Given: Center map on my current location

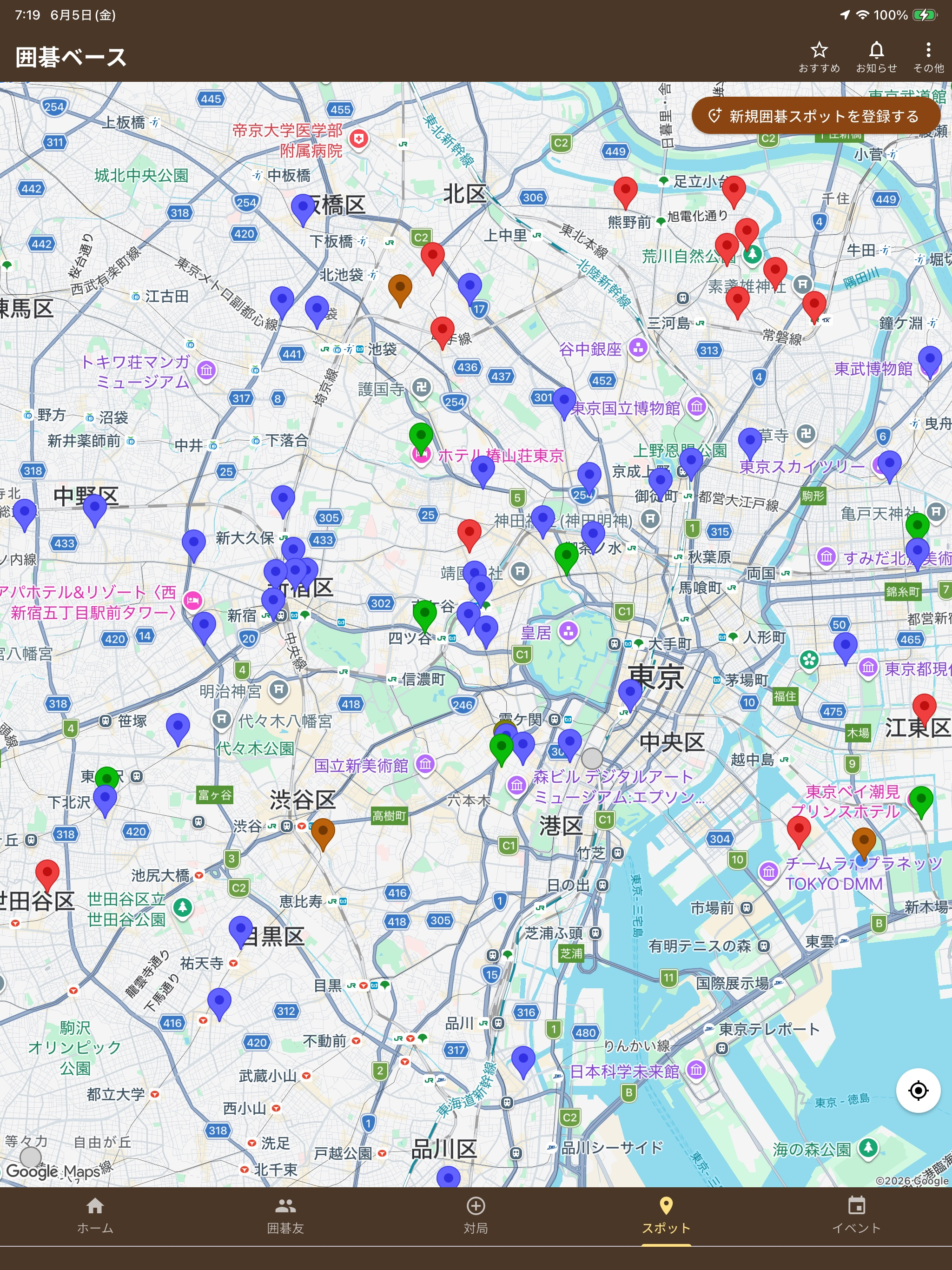Looking at the screenshot, I should tap(918, 1090).
